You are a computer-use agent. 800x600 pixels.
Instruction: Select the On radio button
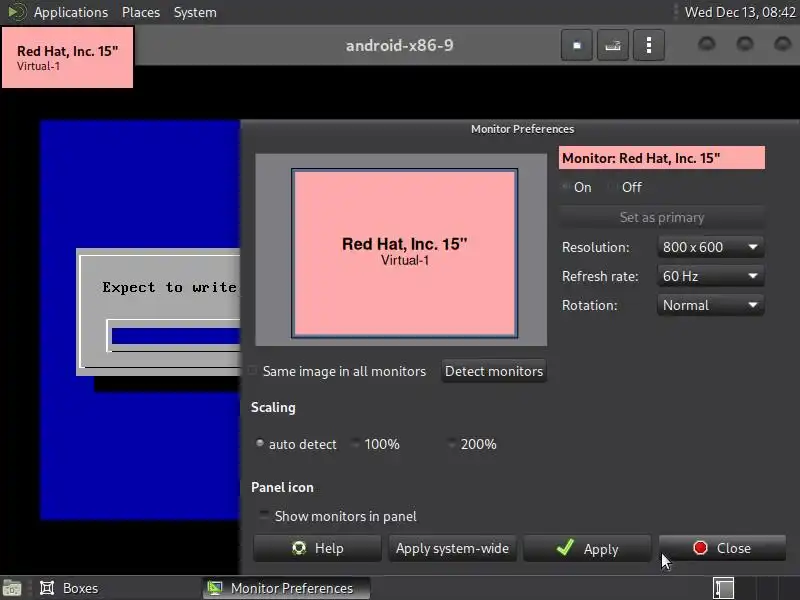click(577, 187)
